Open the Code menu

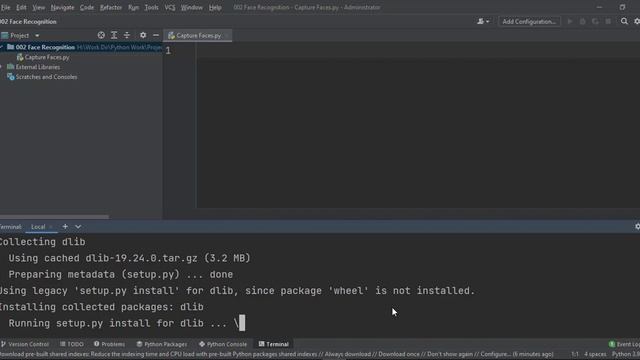coord(87,7)
